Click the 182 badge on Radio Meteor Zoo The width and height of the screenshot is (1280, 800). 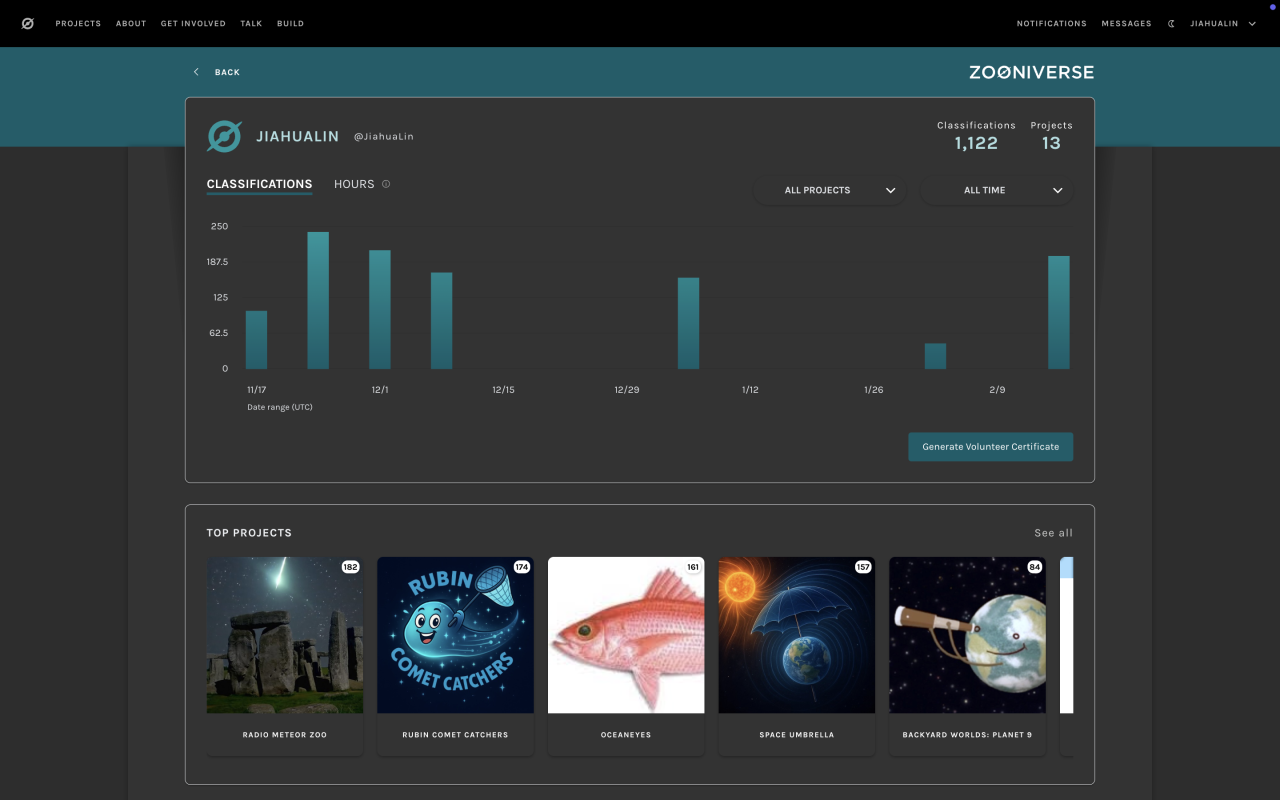(350, 567)
